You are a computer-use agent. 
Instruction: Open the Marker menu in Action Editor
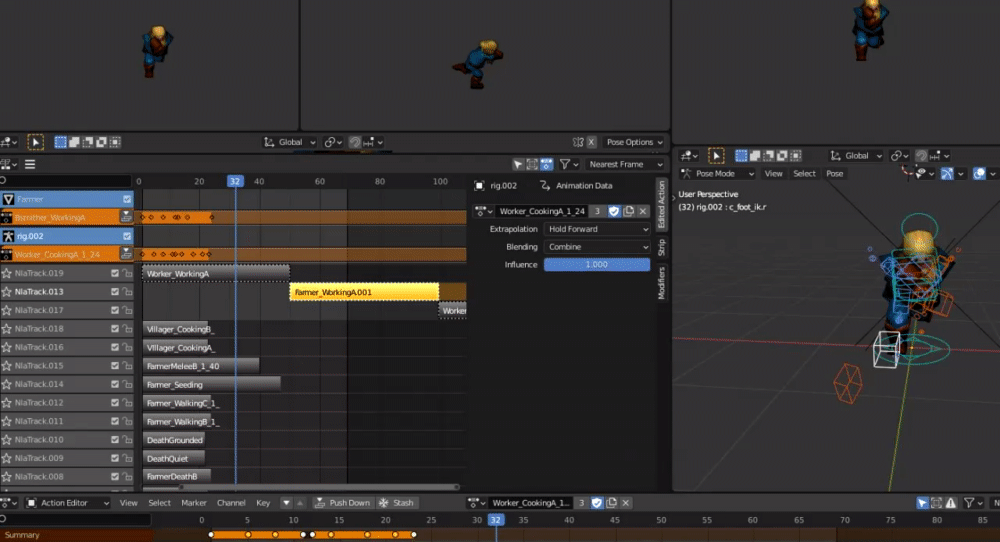[x=194, y=503]
